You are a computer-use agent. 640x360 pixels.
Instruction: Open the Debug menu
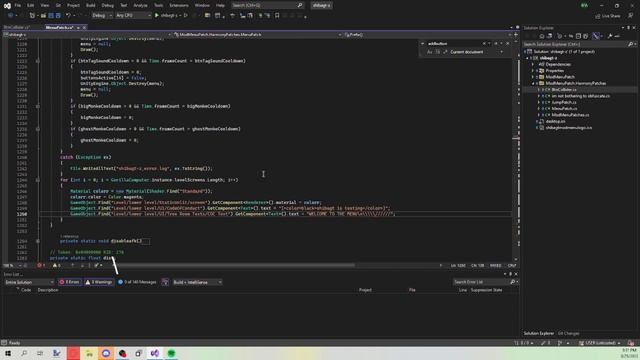(108, 5)
